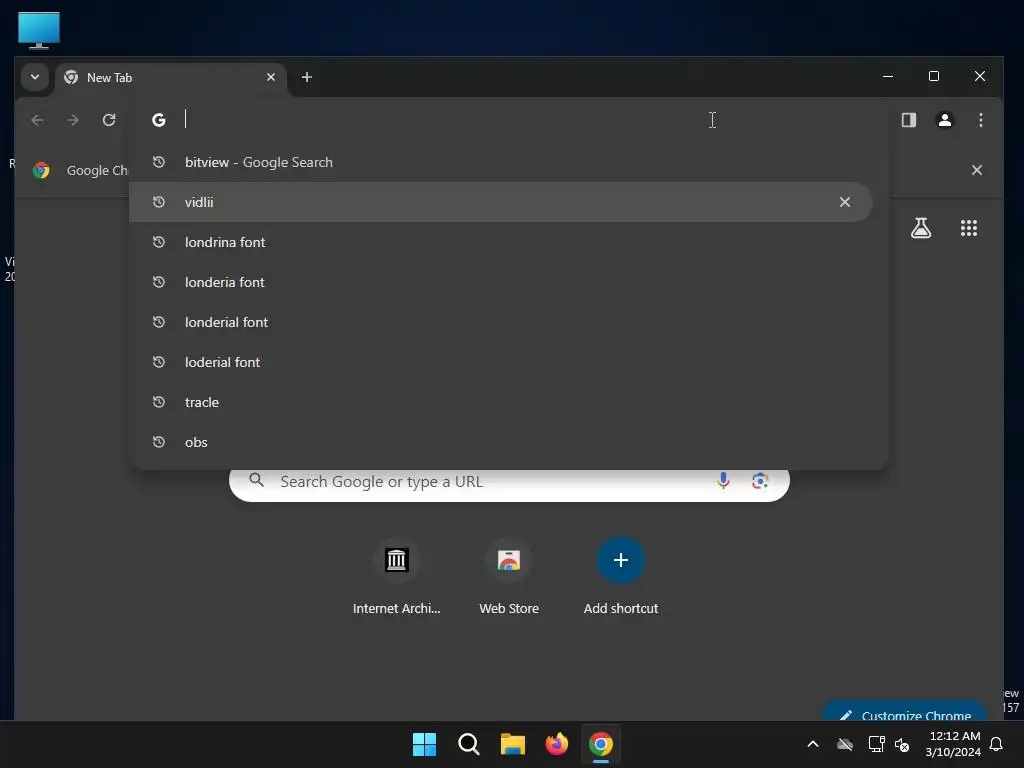Viewport: 1024px width, 768px height.
Task: Click the 'Google Ch' infobar logo
Action: pyautogui.click(x=41, y=170)
